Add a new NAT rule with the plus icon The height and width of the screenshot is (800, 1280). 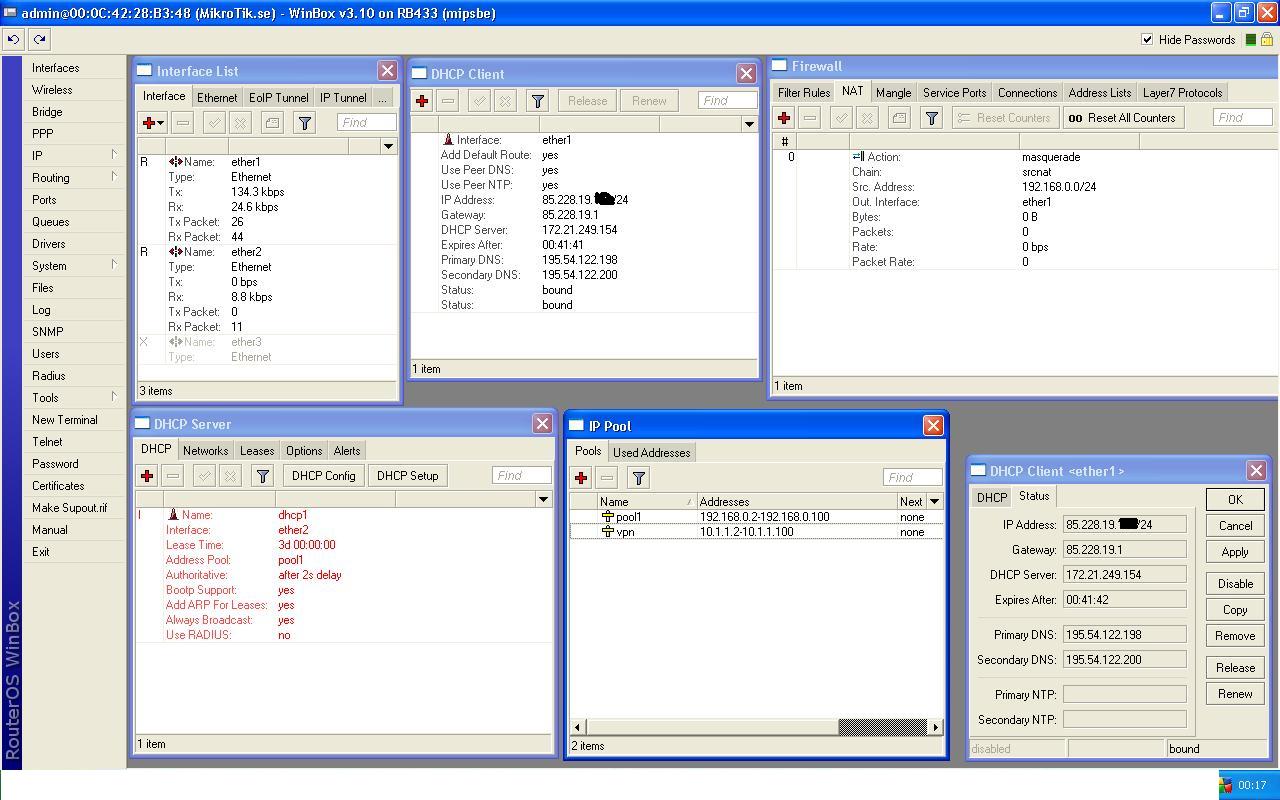(784, 117)
